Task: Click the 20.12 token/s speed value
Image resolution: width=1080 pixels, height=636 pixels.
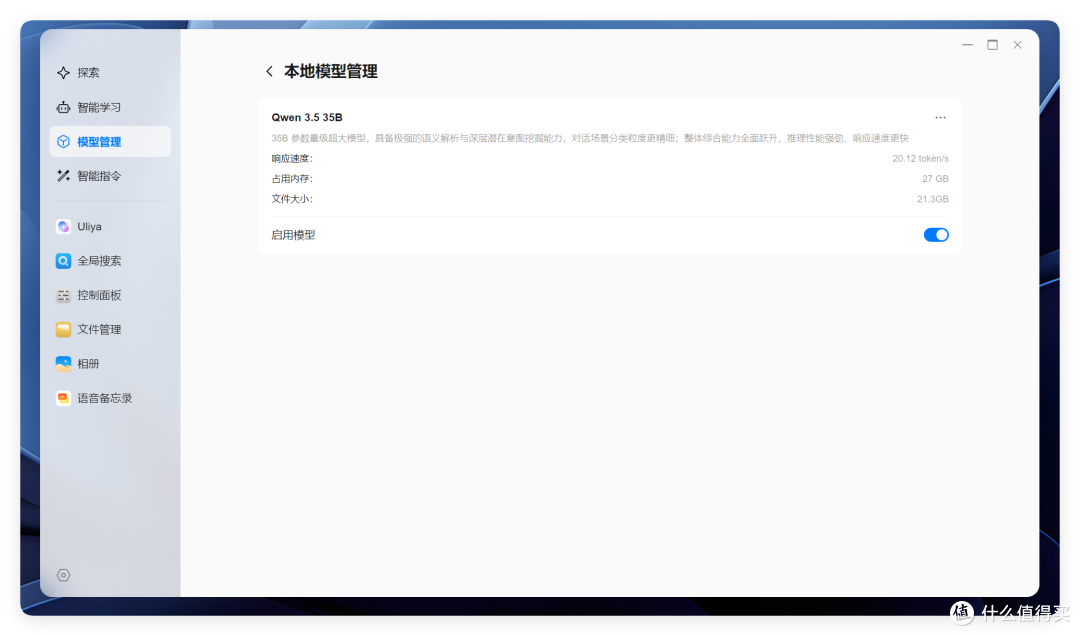Action: (x=920, y=158)
